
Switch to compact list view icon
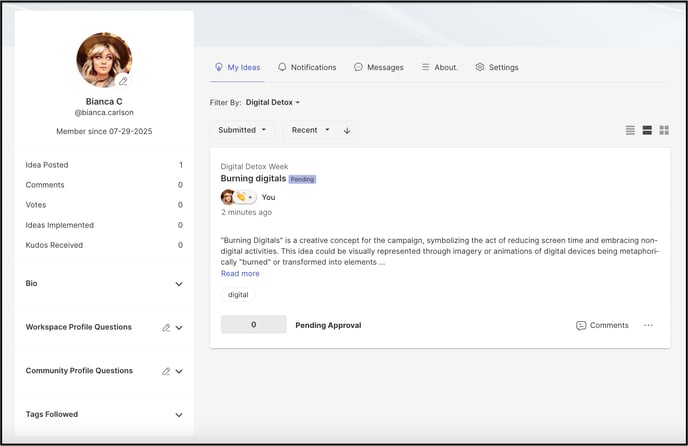[630, 130]
